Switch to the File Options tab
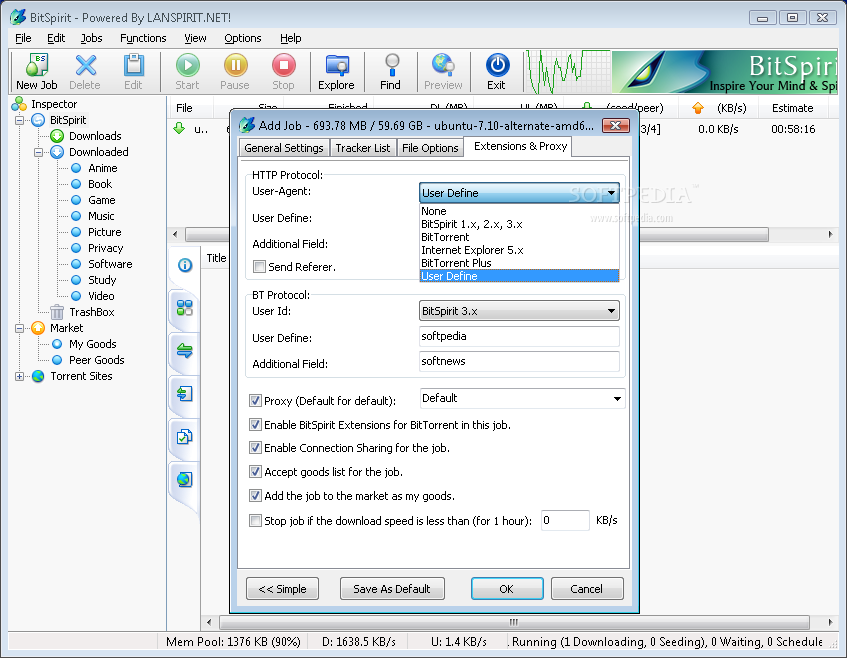 coord(430,148)
